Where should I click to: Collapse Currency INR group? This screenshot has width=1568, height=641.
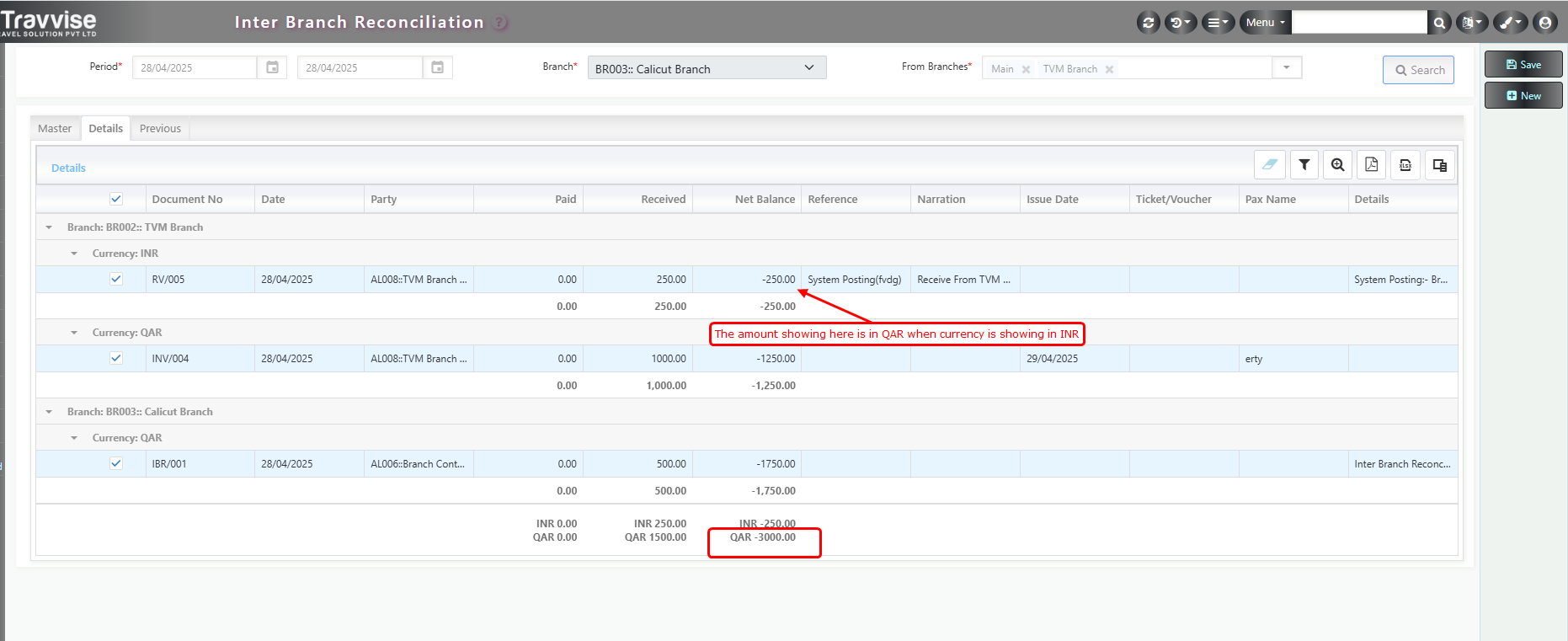pos(74,254)
